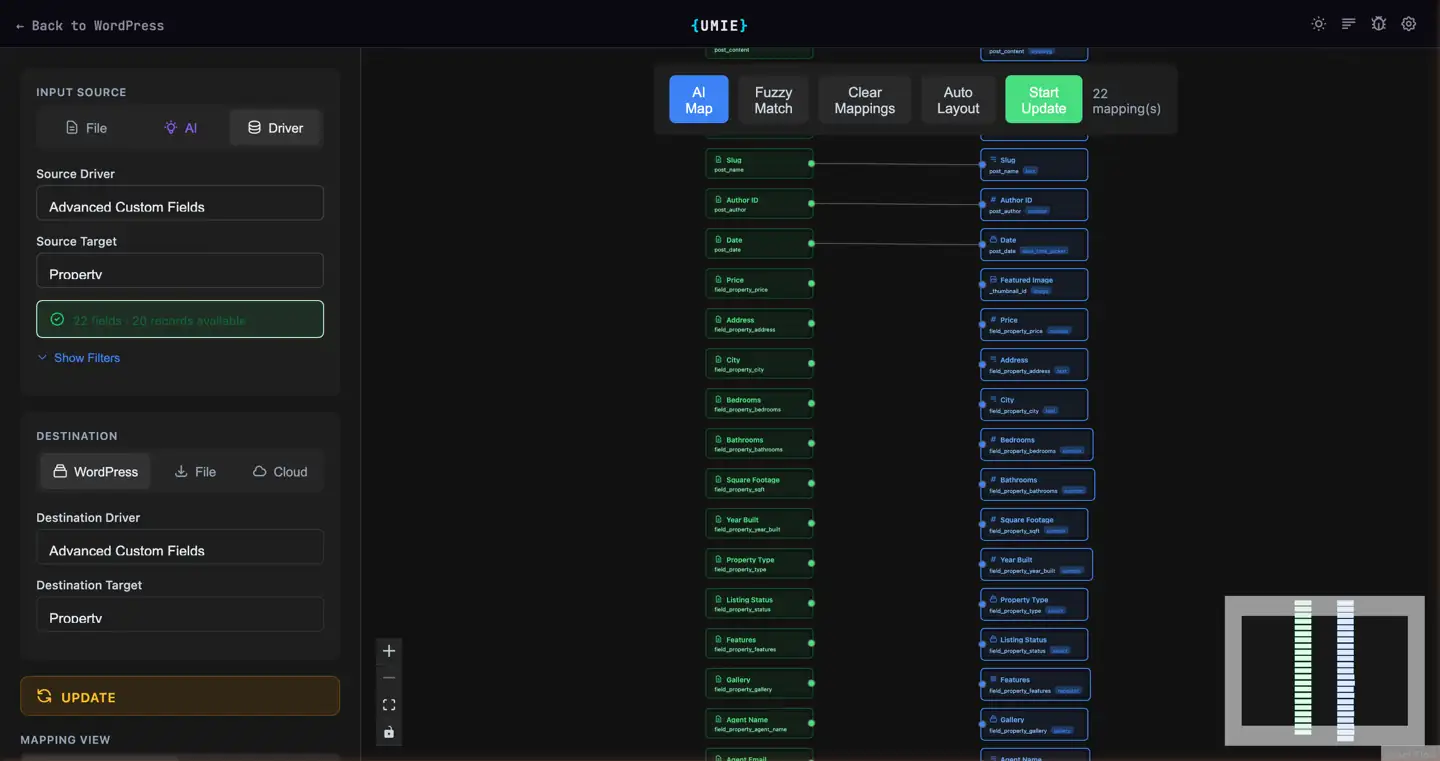The height and width of the screenshot is (761, 1440).
Task: Open settings gear in header
Action: tap(1408, 24)
